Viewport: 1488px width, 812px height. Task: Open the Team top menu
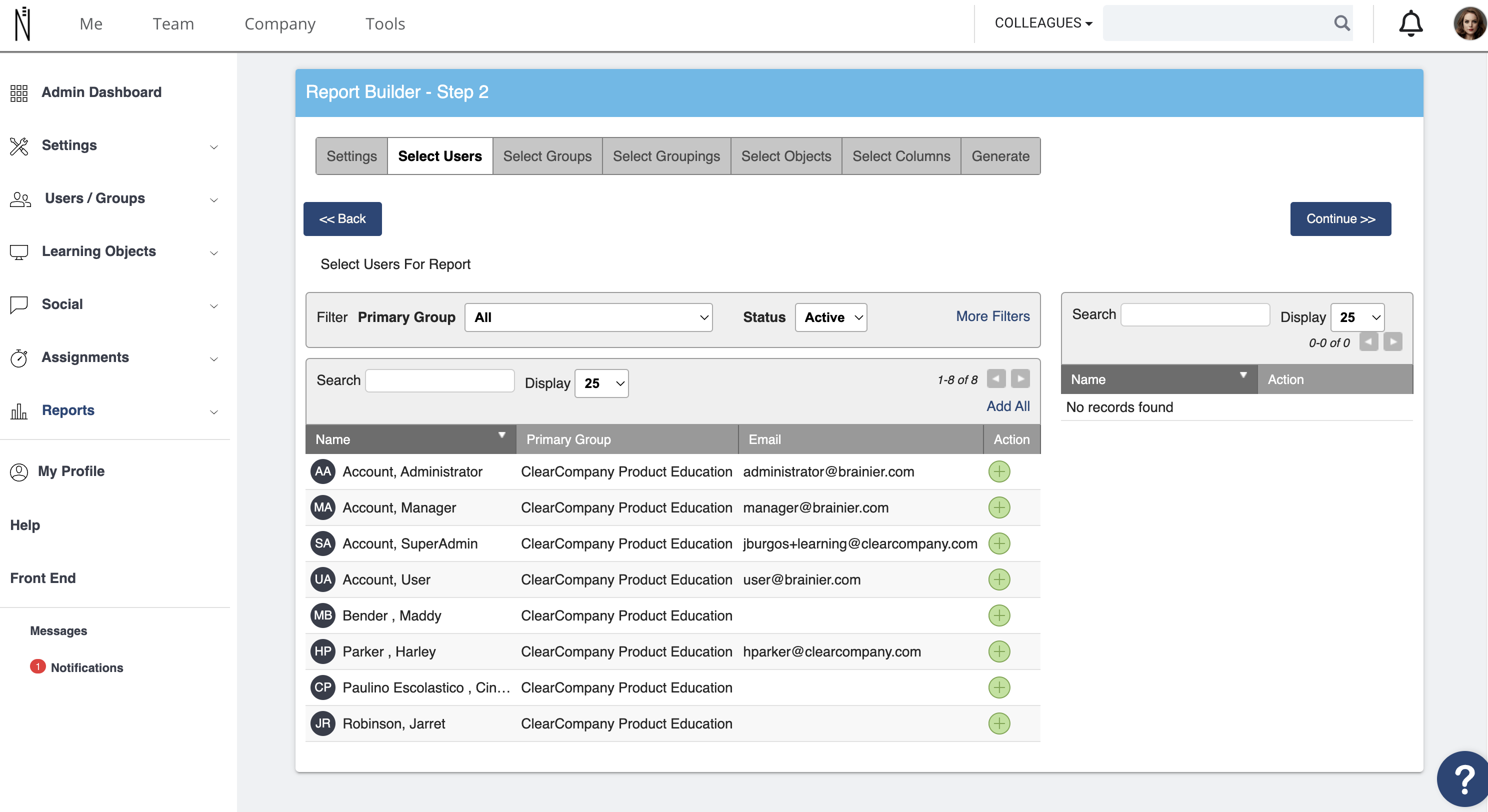(173, 23)
